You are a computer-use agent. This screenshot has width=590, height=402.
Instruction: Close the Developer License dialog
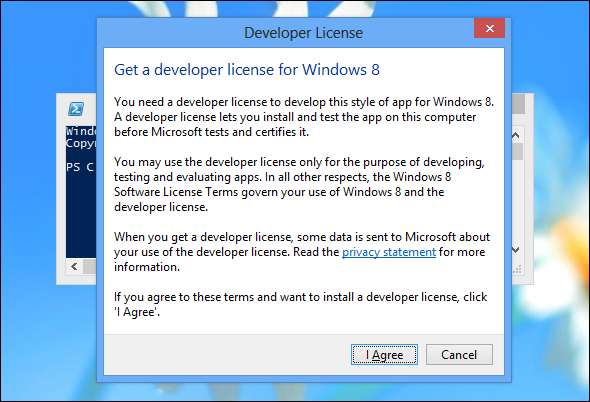pyautogui.click(x=489, y=28)
